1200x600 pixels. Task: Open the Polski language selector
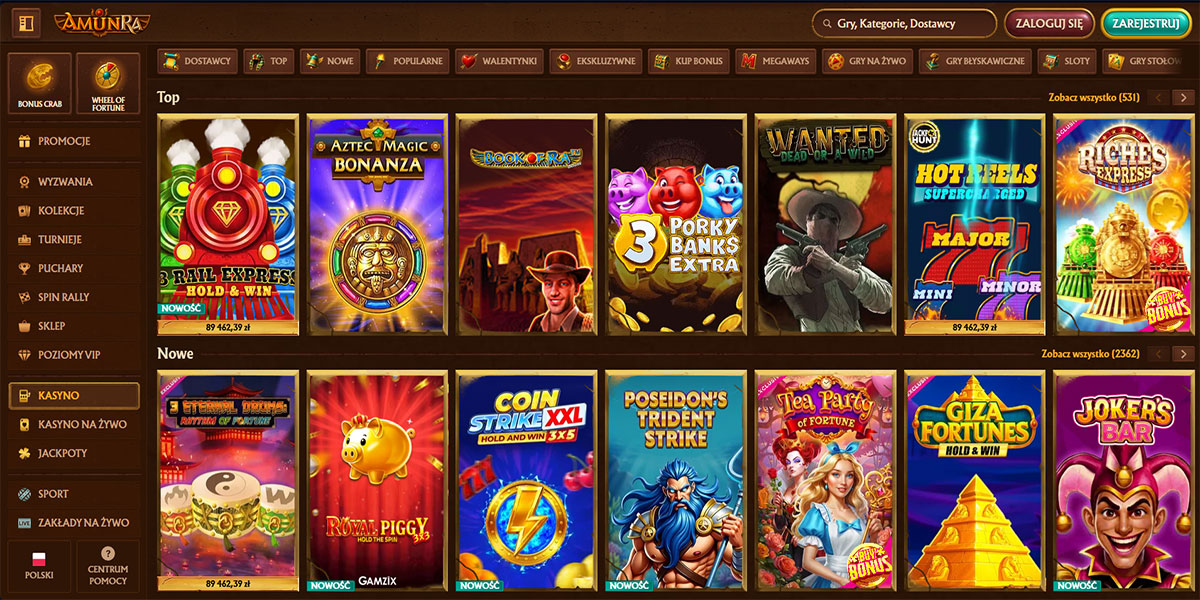coord(40,567)
